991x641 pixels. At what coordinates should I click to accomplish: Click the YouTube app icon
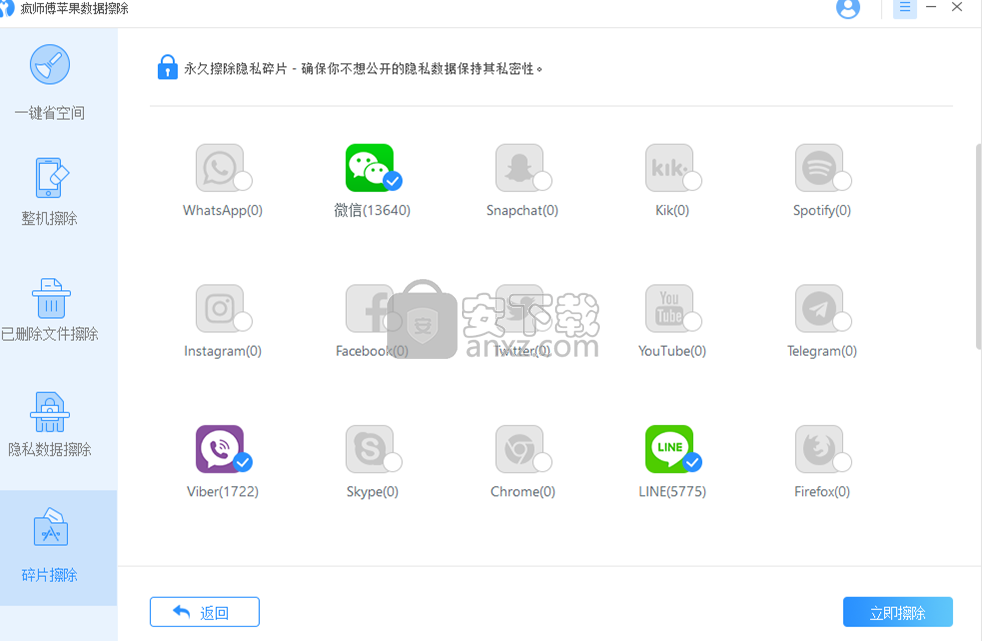pyautogui.click(x=669, y=308)
